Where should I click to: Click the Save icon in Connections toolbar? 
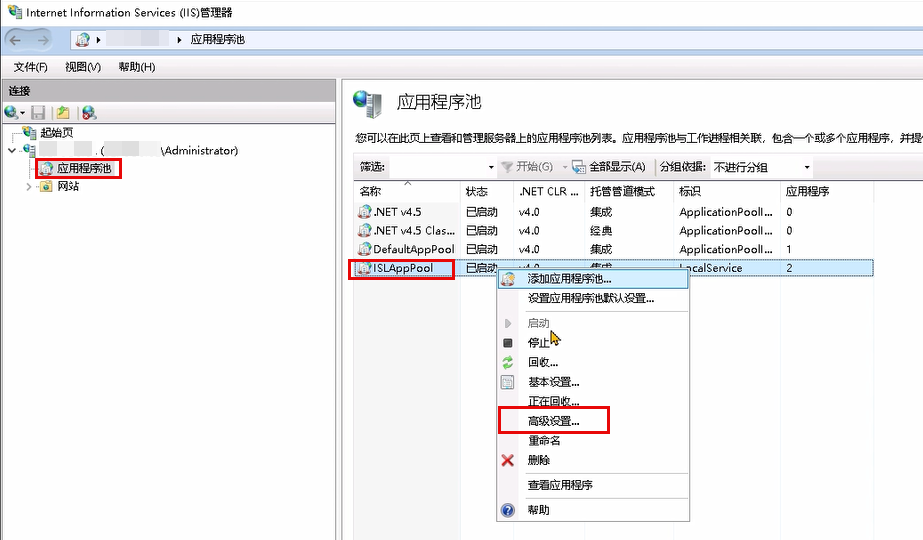tap(38, 113)
